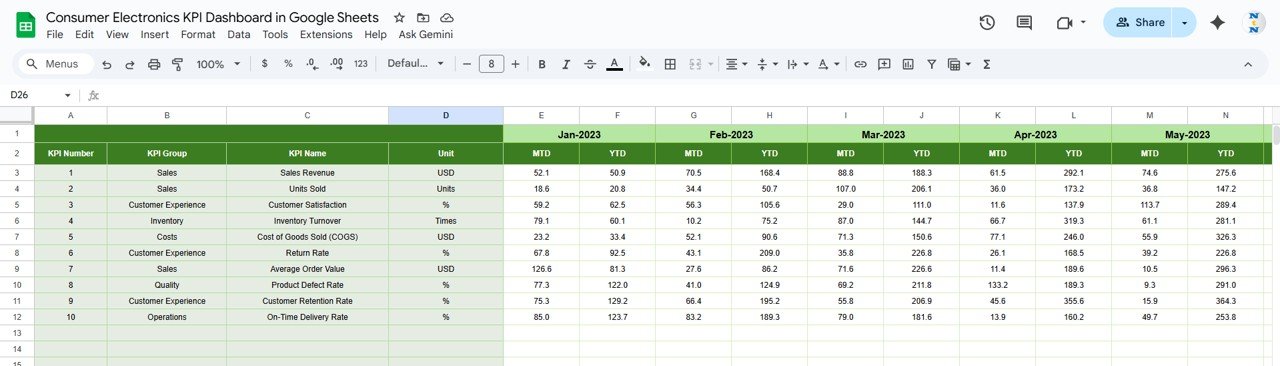
Task: Open the Google Sheets home icon
Action: 26,25
